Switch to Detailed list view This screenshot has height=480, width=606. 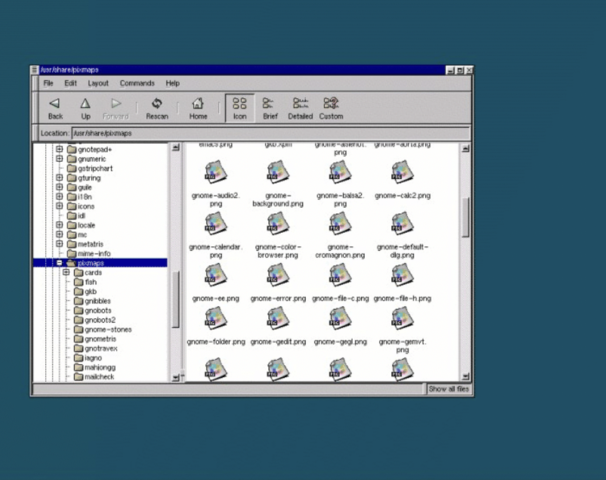click(x=300, y=109)
